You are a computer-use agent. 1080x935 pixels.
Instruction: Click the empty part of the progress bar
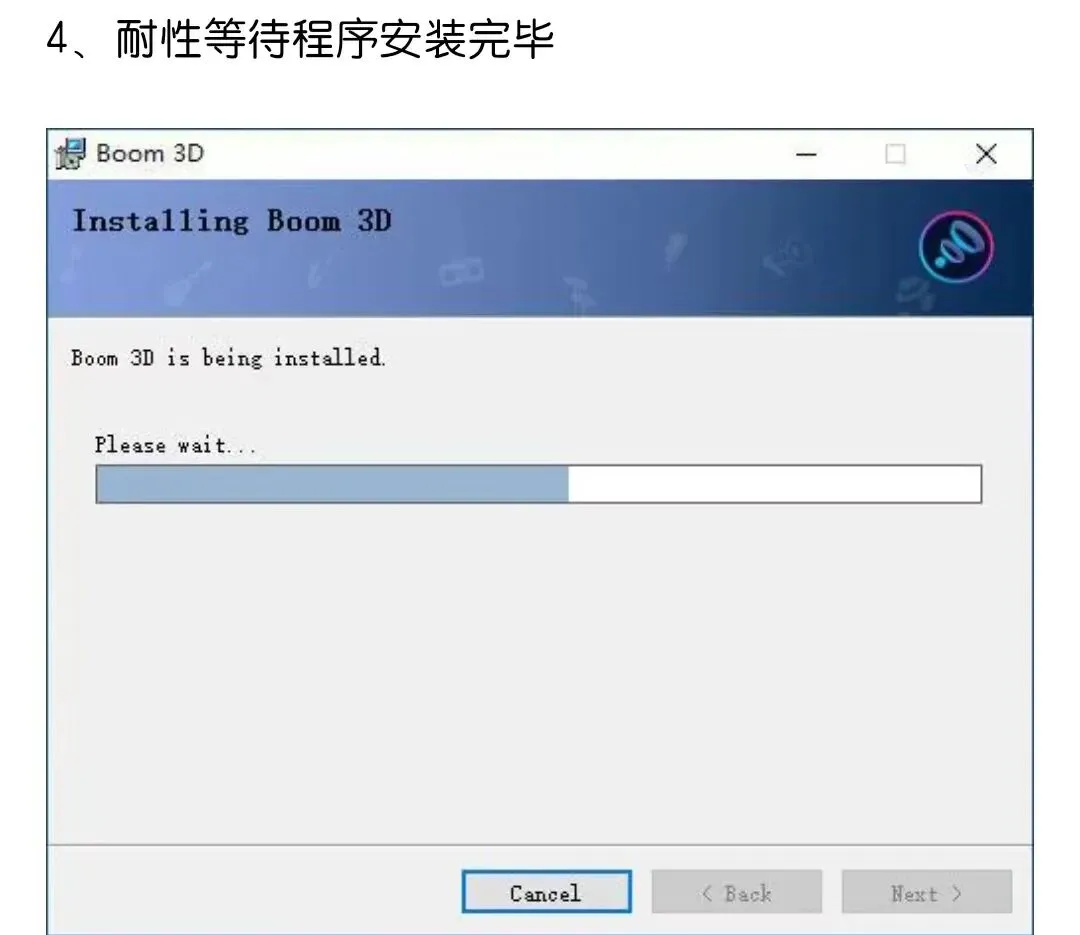pyautogui.click(x=774, y=484)
